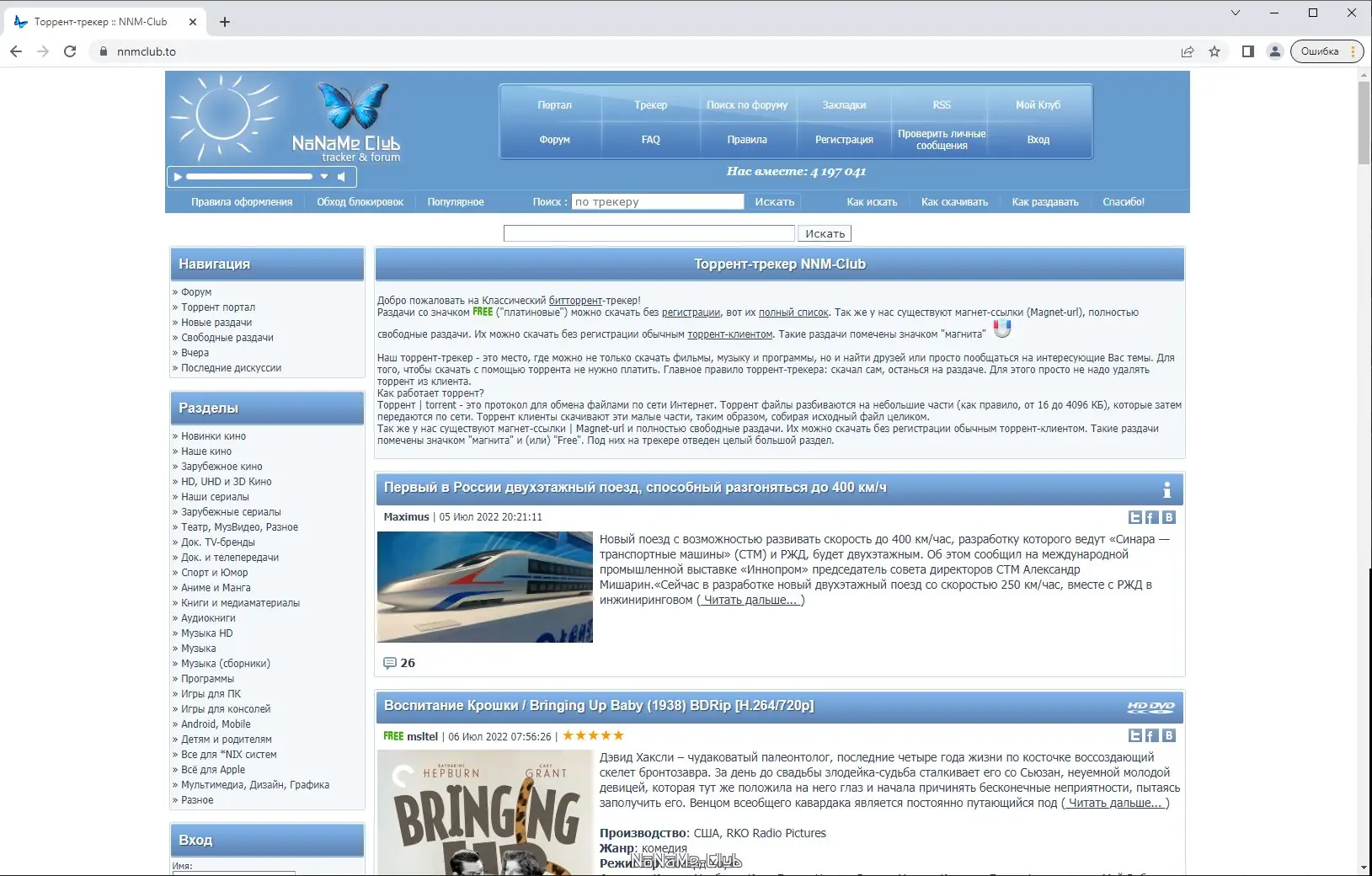
Task: Open Правила оформления link
Action: [x=242, y=202]
